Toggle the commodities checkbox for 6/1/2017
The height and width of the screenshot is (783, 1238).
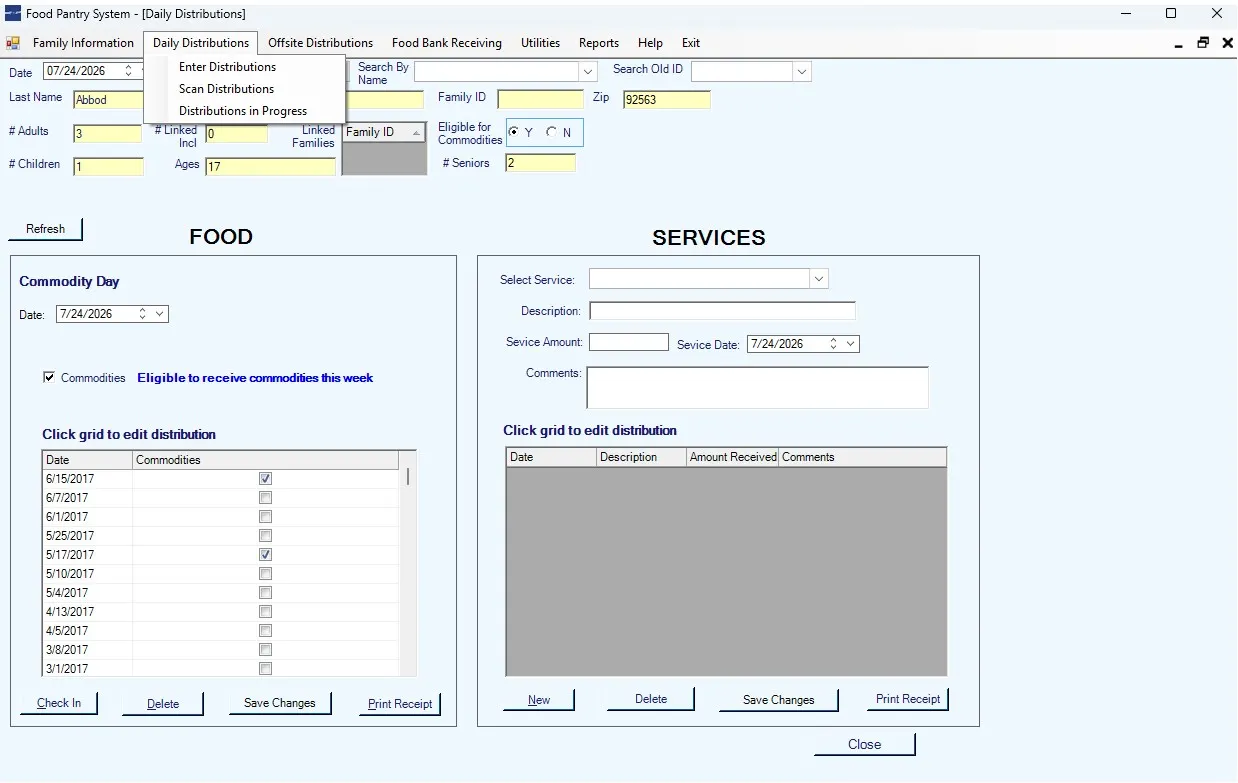point(265,517)
